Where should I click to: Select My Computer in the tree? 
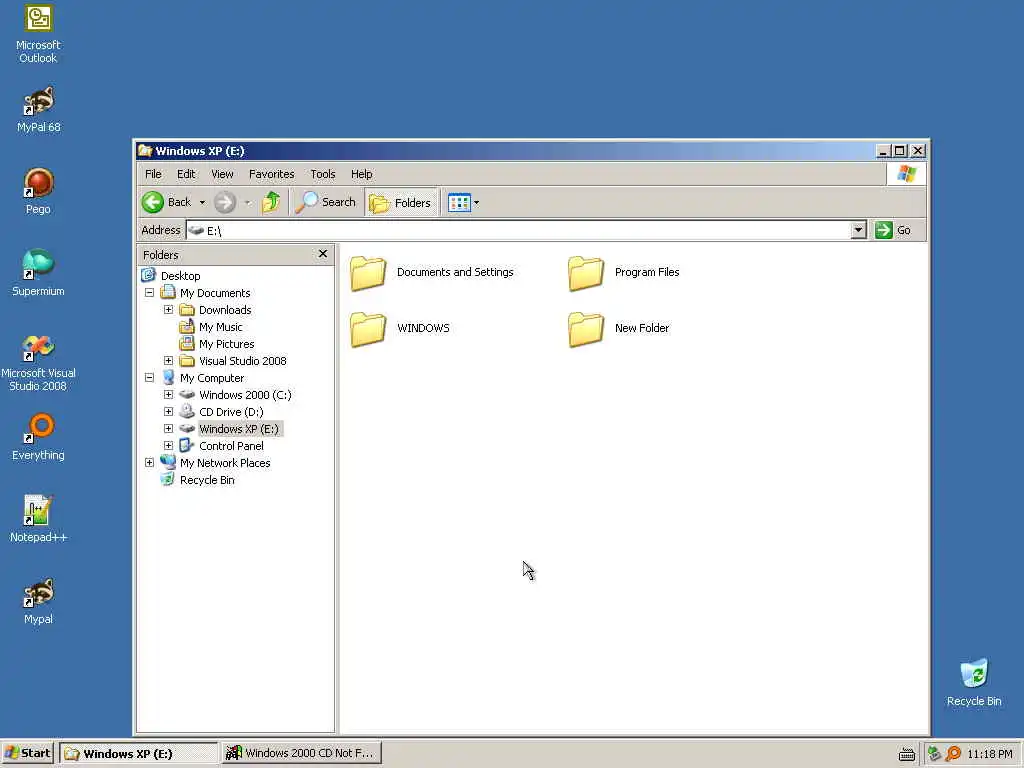212,378
